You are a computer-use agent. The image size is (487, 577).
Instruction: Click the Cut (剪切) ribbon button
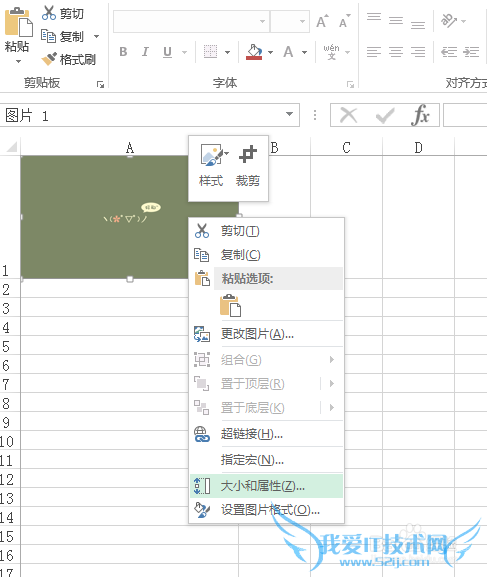63,13
